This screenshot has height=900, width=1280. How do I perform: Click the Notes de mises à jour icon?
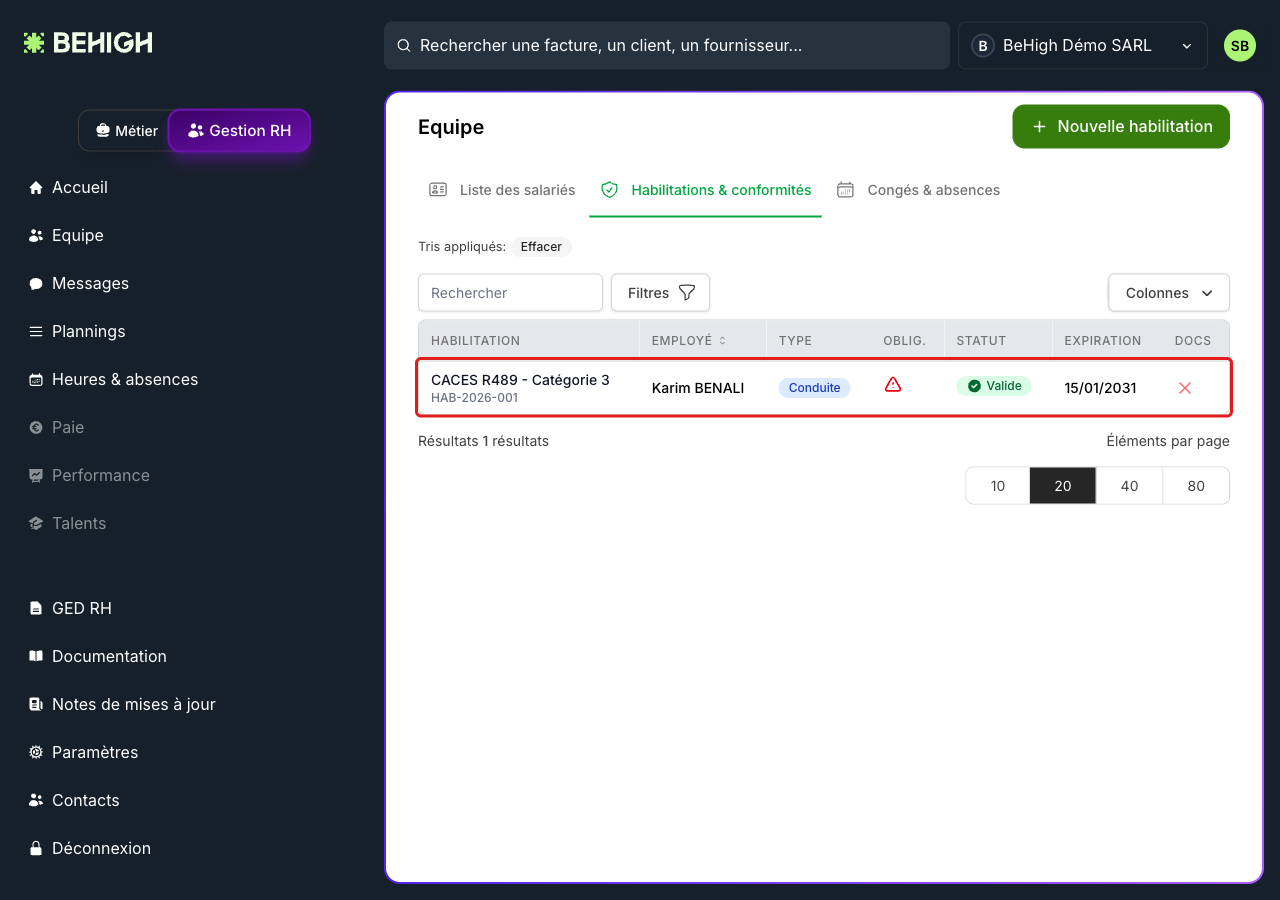tap(36, 705)
